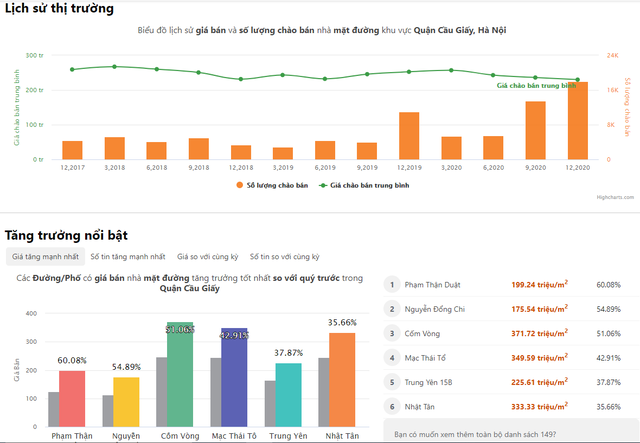Switch to 'Giá so với cùng kỳ' tab
640x443 pixels.
tap(207, 256)
